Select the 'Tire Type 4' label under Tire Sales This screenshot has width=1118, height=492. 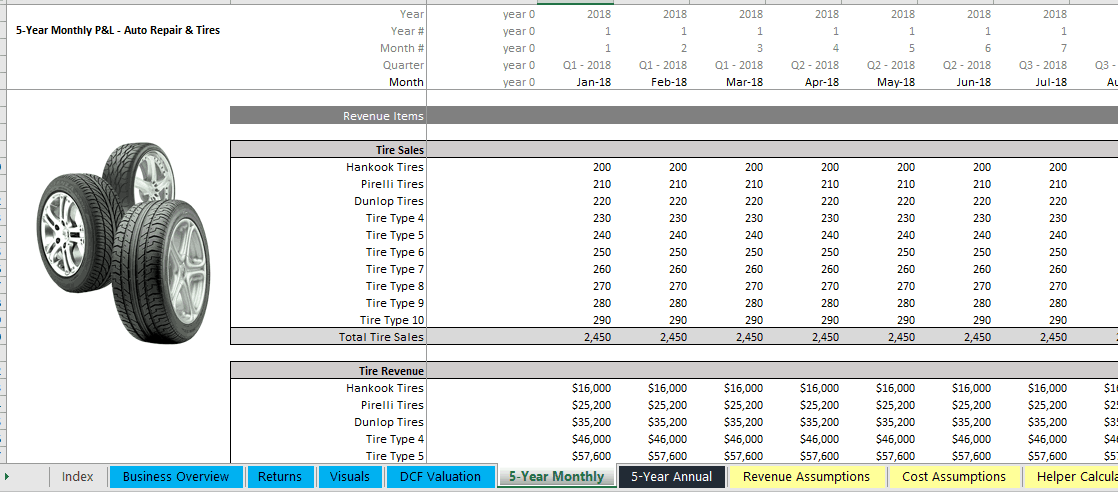(394, 218)
